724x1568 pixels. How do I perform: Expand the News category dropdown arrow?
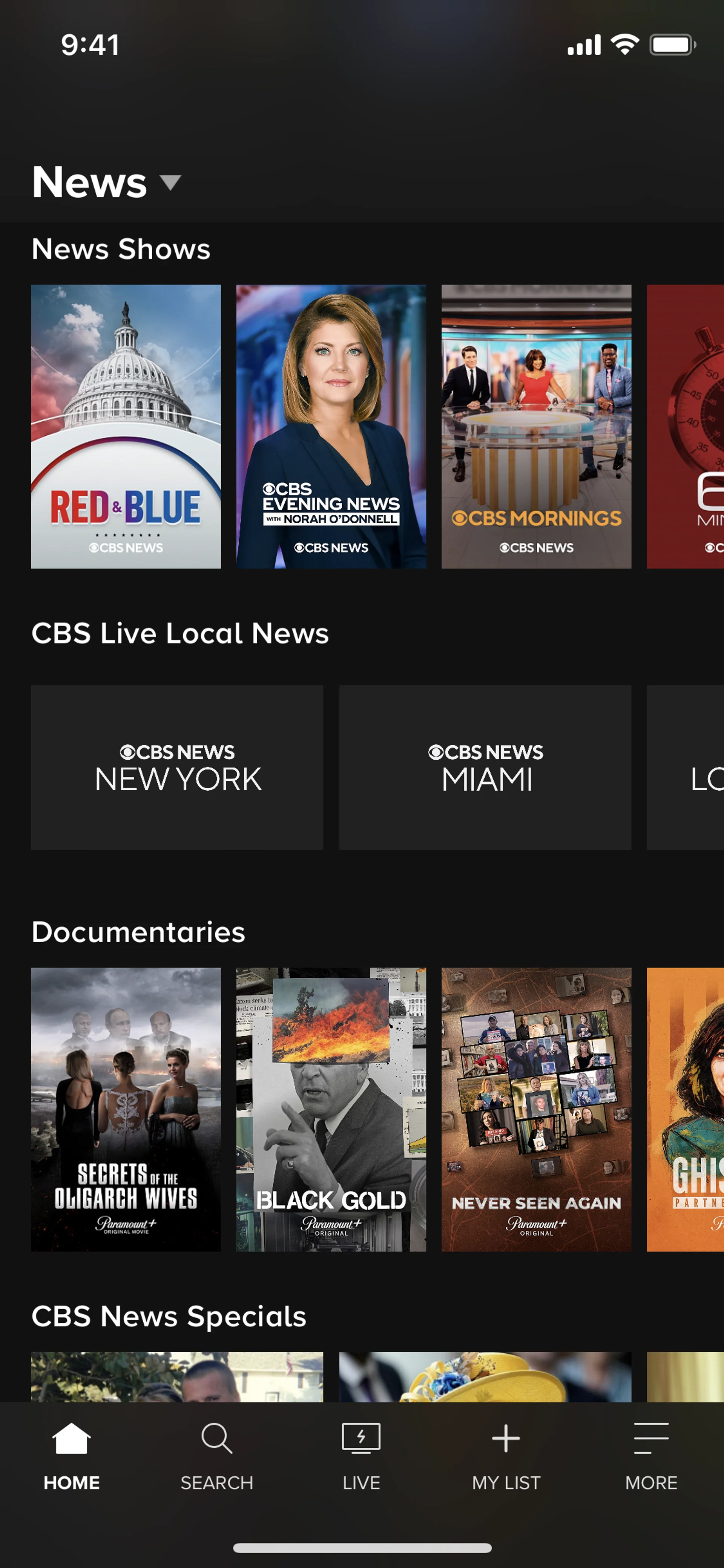(170, 183)
